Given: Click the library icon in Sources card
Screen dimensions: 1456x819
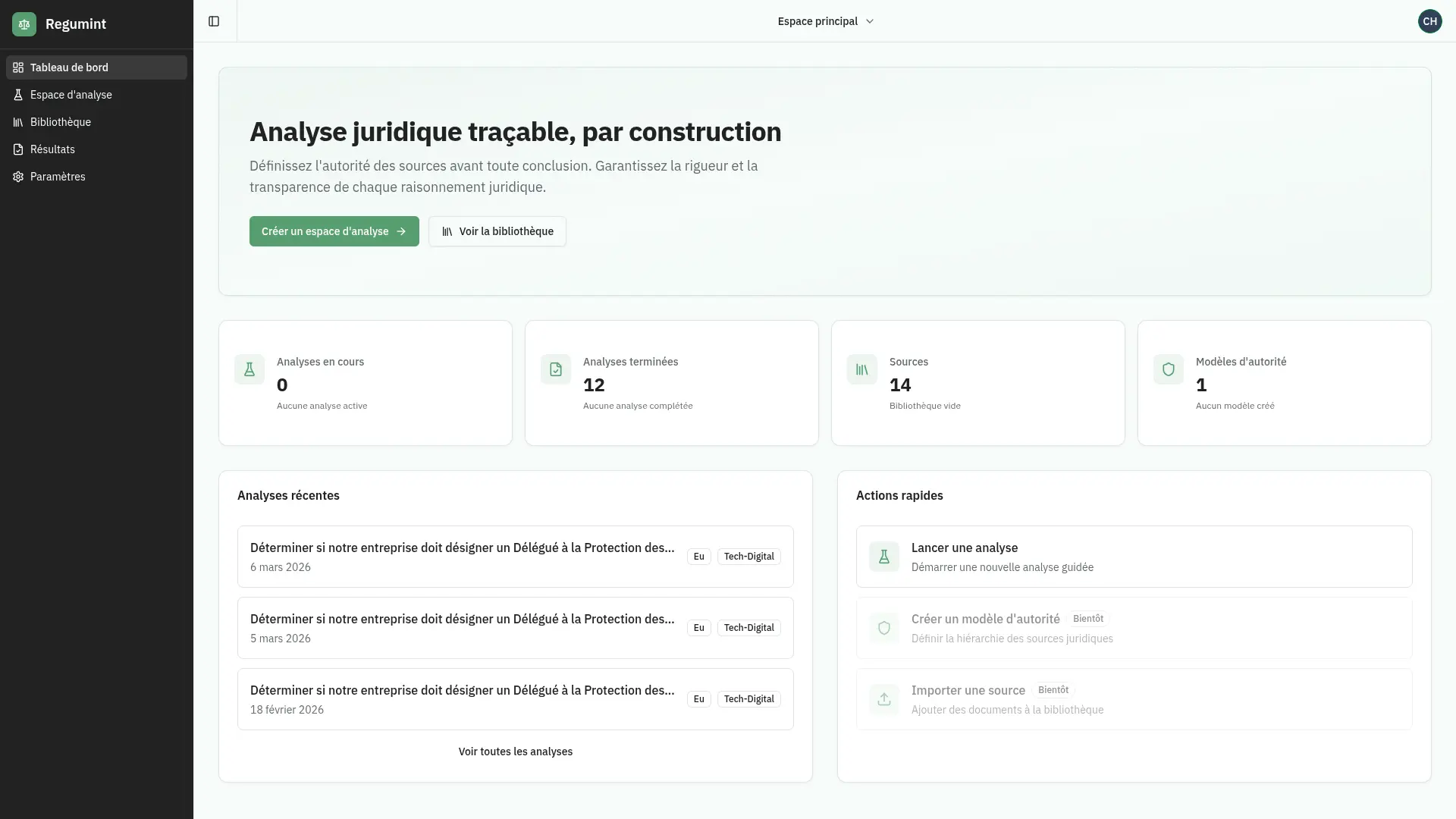Looking at the screenshot, I should click(x=862, y=369).
